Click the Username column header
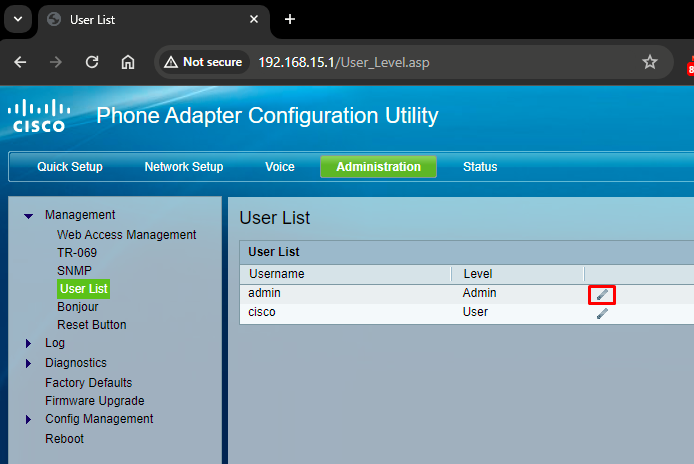This screenshot has height=464, width=694. 277,274
